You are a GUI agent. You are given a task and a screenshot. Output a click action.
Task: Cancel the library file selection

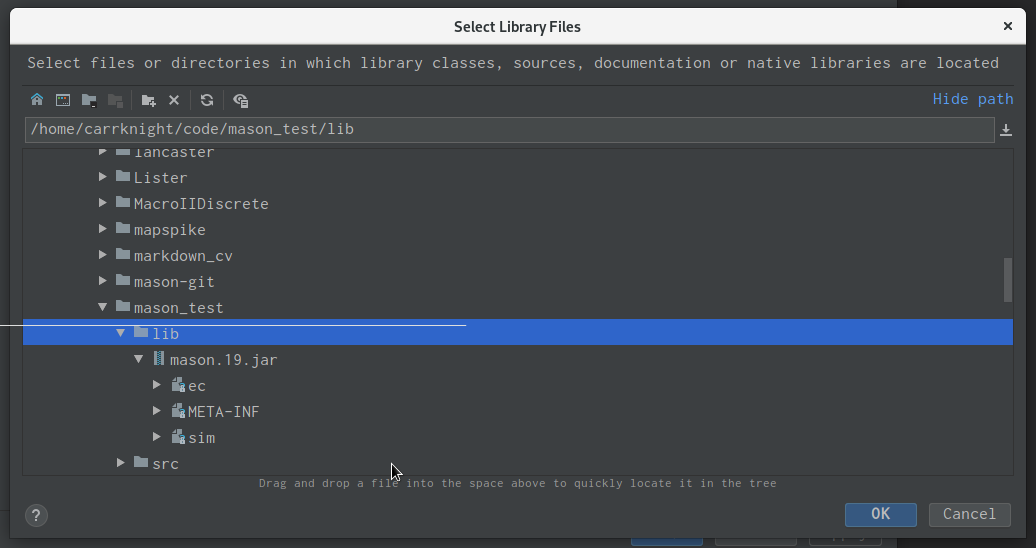[969, 514]
